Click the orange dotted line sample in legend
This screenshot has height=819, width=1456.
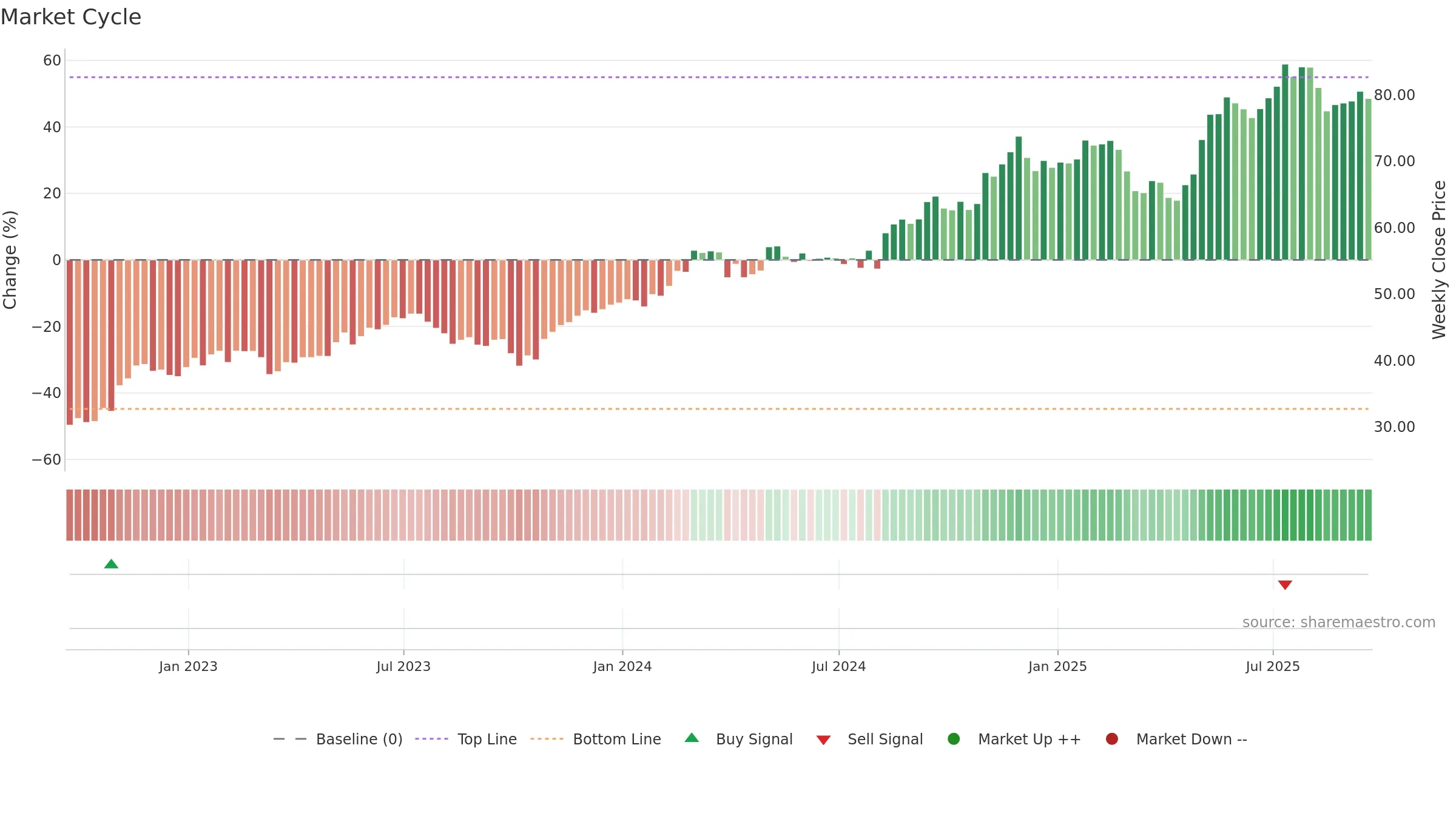pos(547,739)
